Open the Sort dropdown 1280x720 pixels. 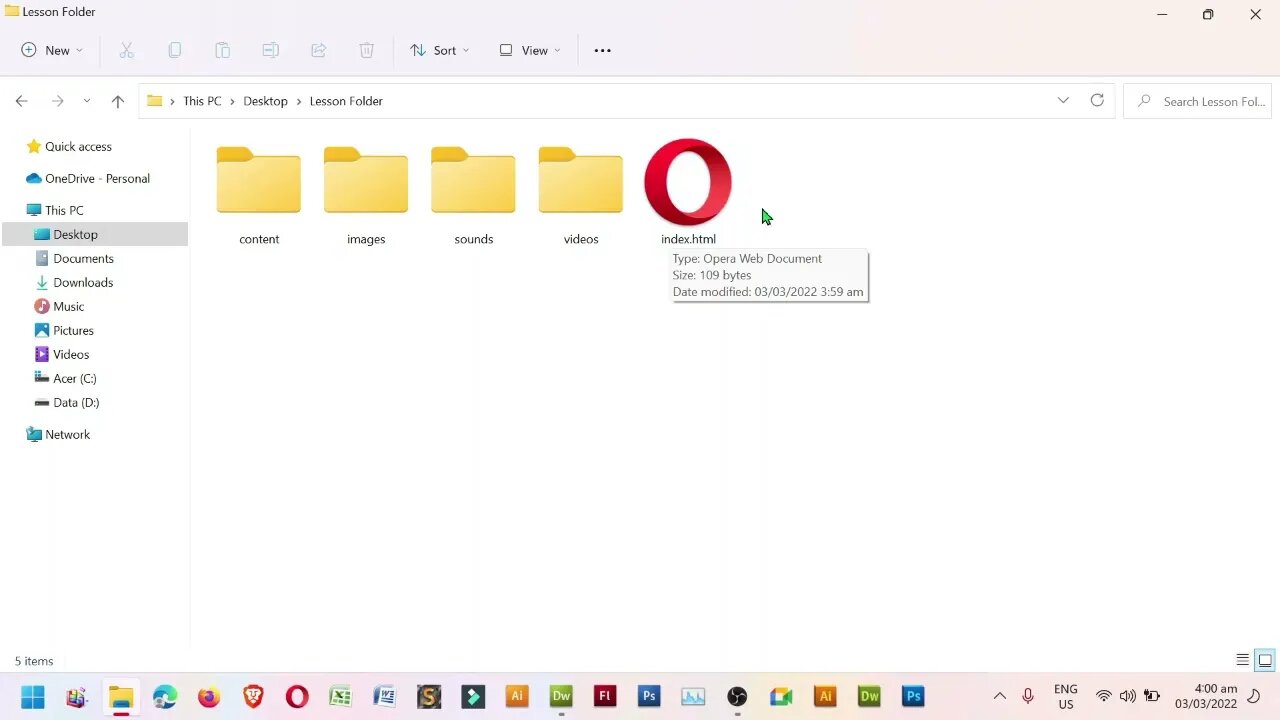point(439,50)
